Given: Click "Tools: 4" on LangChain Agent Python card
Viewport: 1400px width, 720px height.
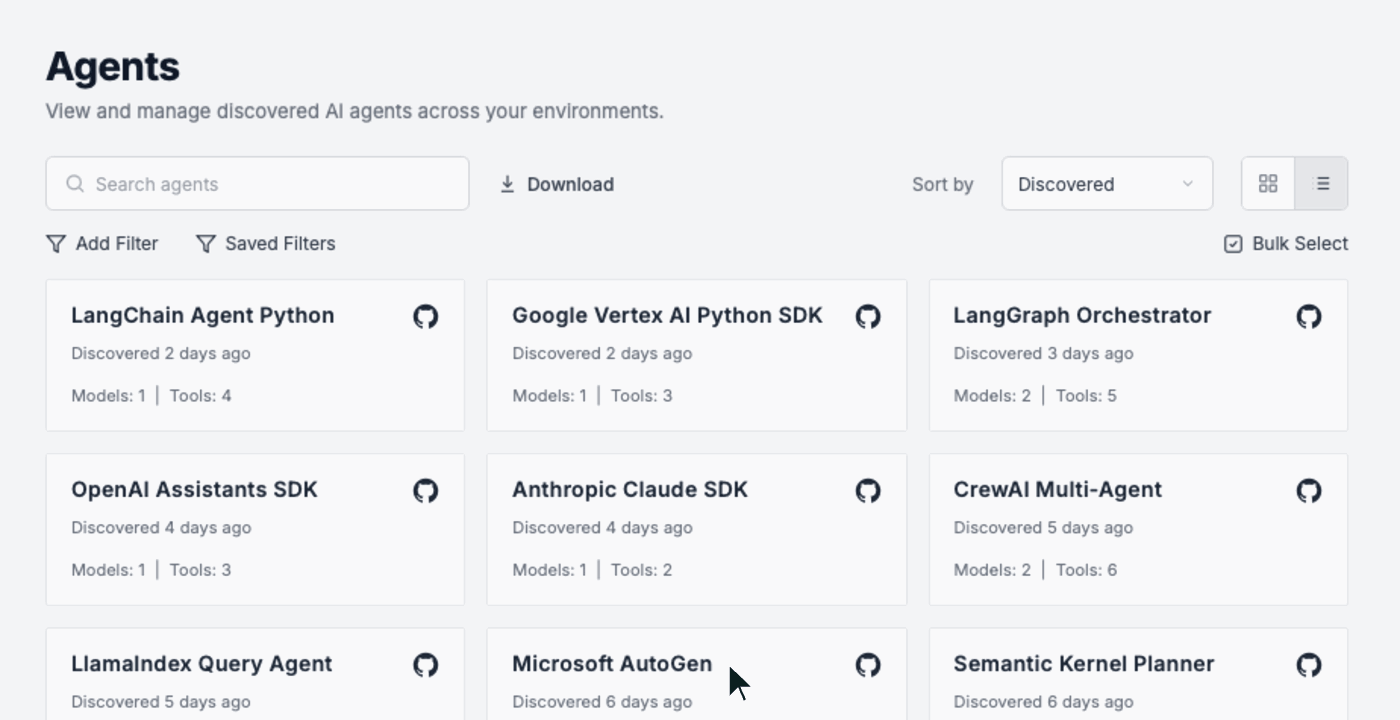Looking at the screenshot, I should coord(200,396).
